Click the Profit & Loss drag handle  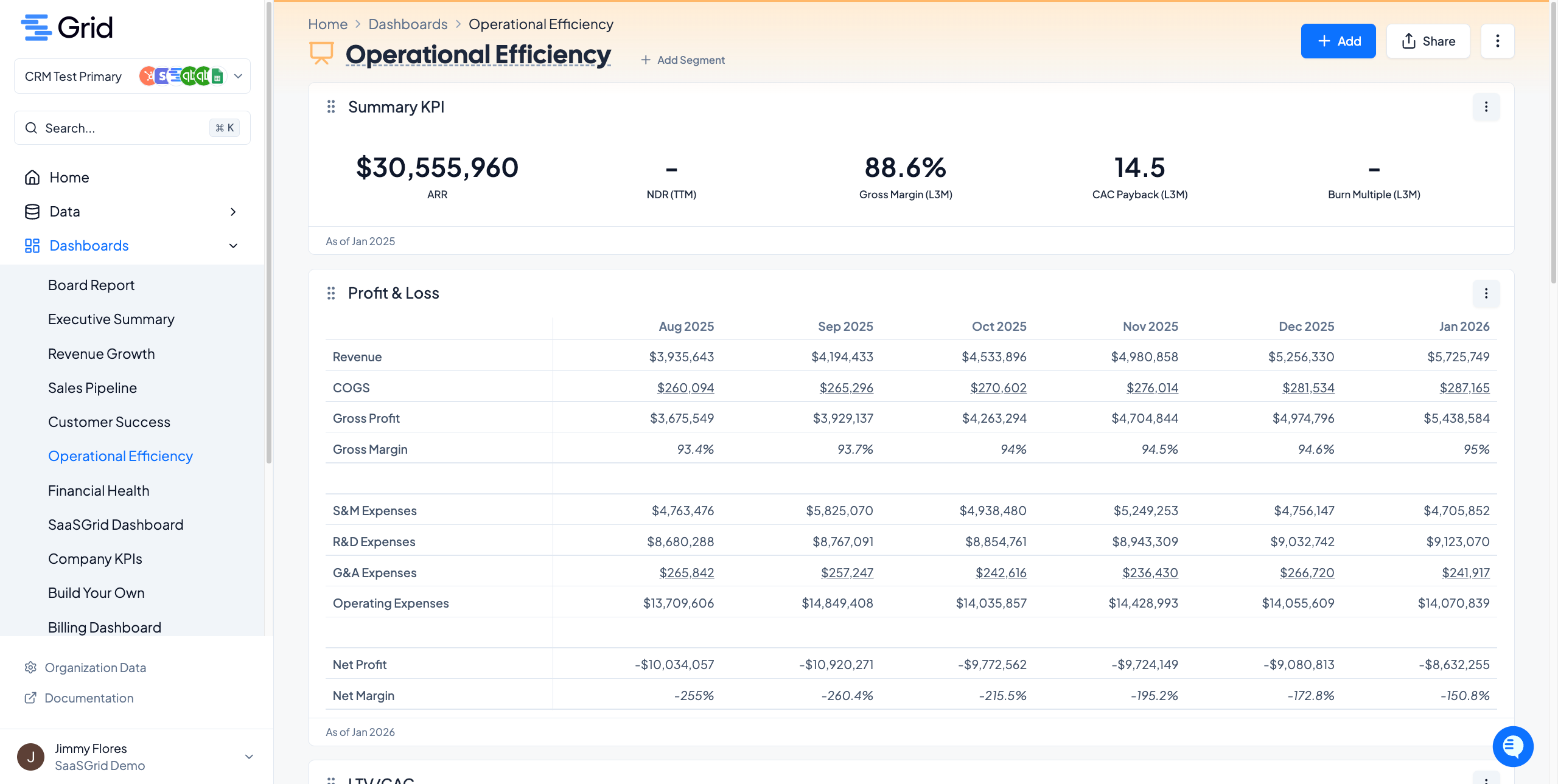[331, 294]
